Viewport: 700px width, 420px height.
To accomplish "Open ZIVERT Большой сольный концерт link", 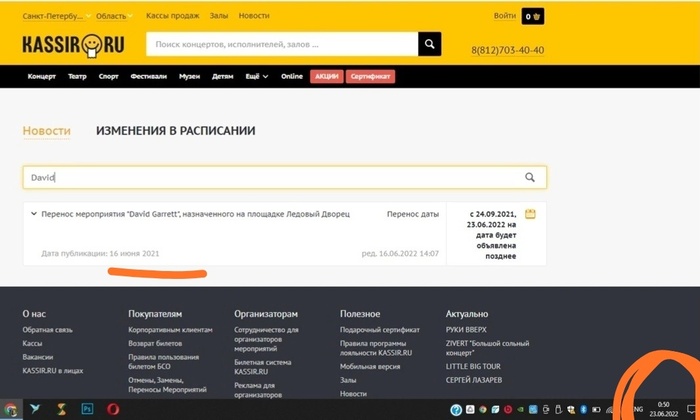I will [x=487, y=348].
